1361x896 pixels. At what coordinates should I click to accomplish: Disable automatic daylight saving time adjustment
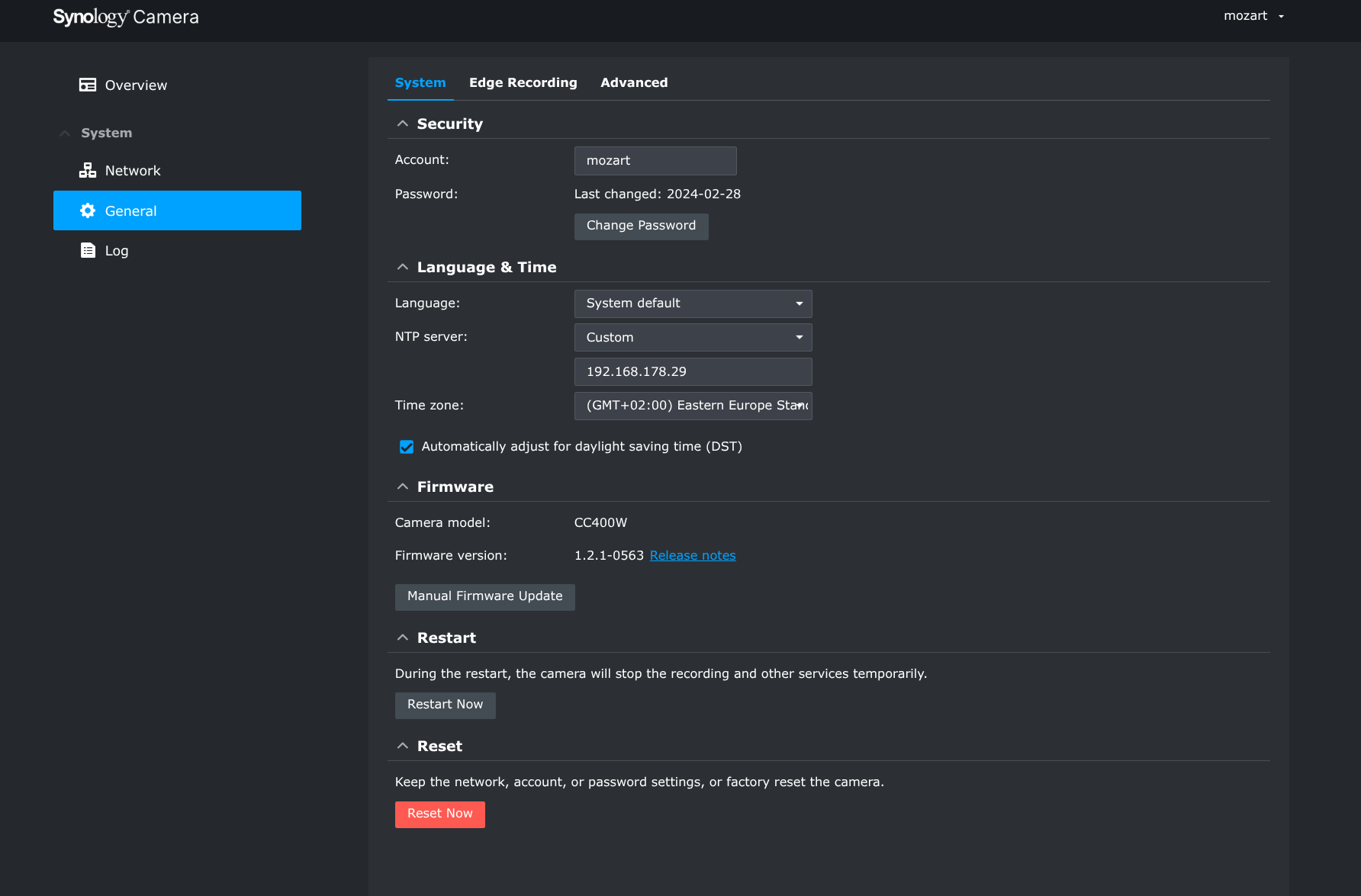[407, 447]
